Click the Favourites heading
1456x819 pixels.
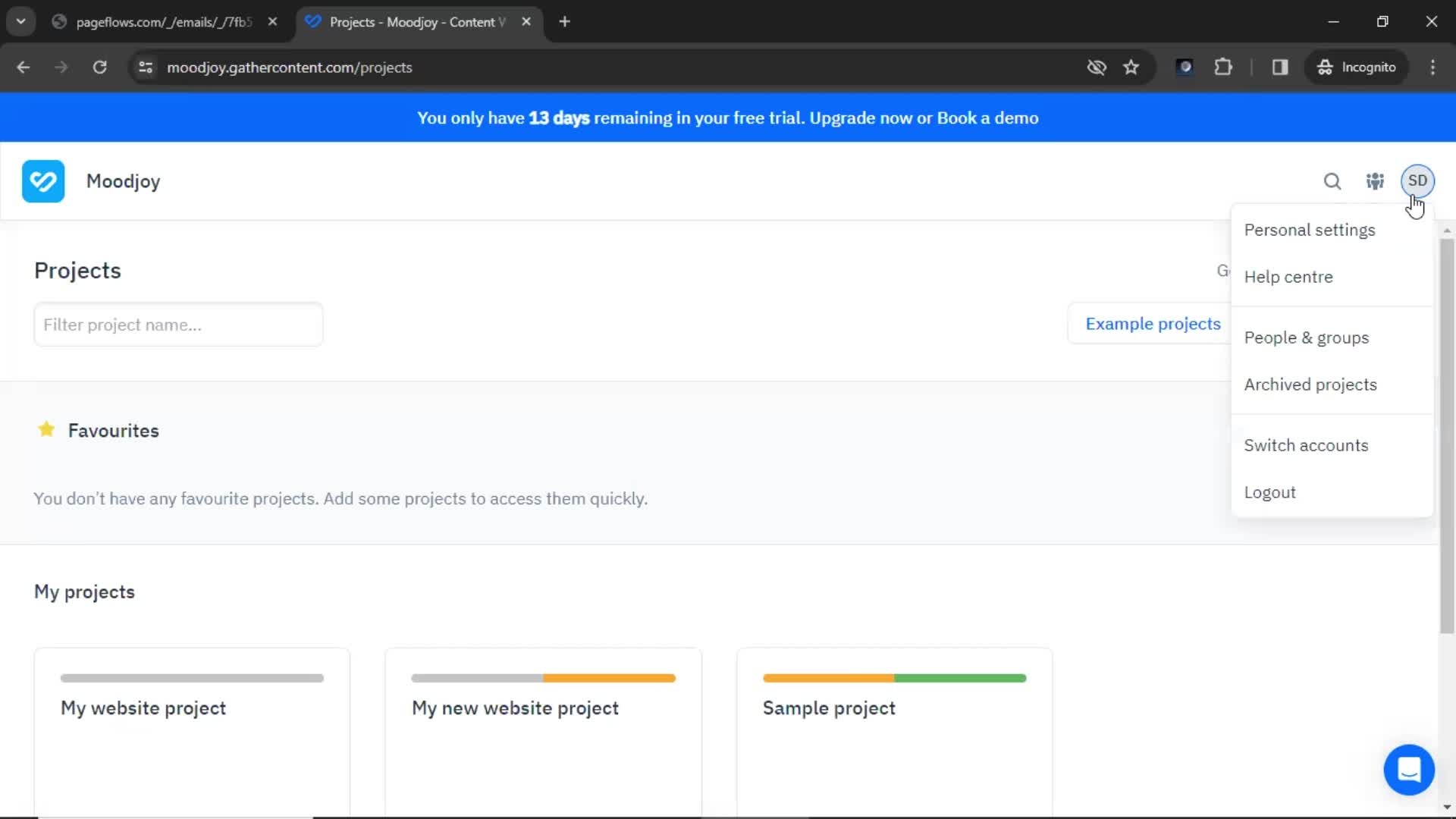click(114, 431)
